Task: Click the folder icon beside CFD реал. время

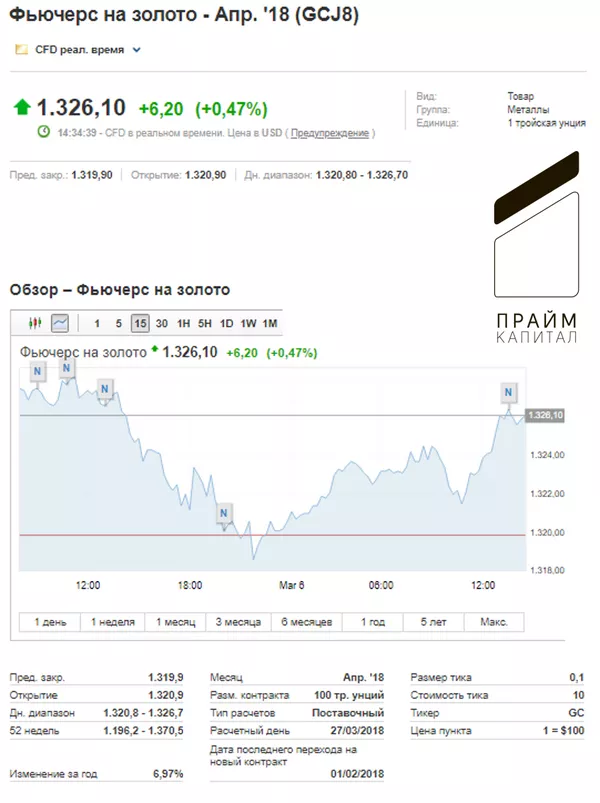Action: 22,50
